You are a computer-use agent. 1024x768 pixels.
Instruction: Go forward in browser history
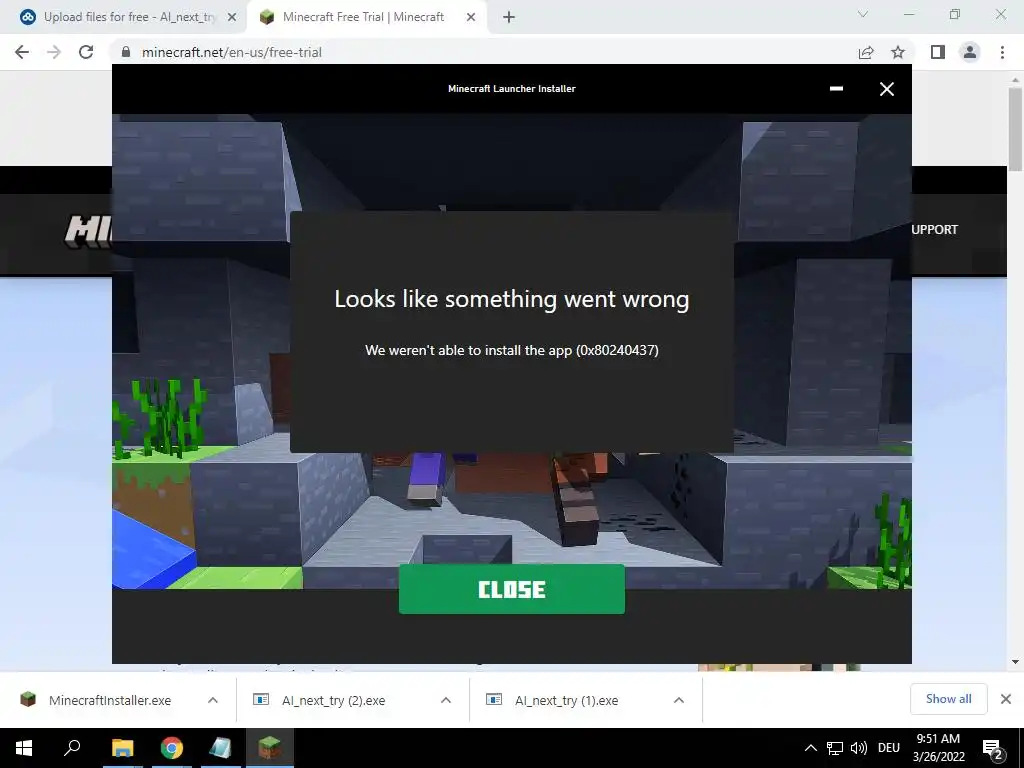[54, 52]
